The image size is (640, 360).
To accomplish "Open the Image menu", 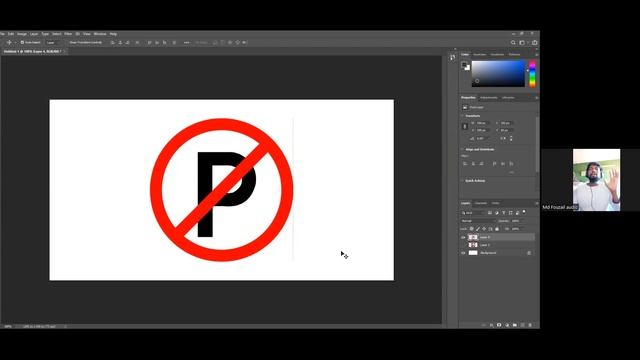I will [x=22, y=34].
